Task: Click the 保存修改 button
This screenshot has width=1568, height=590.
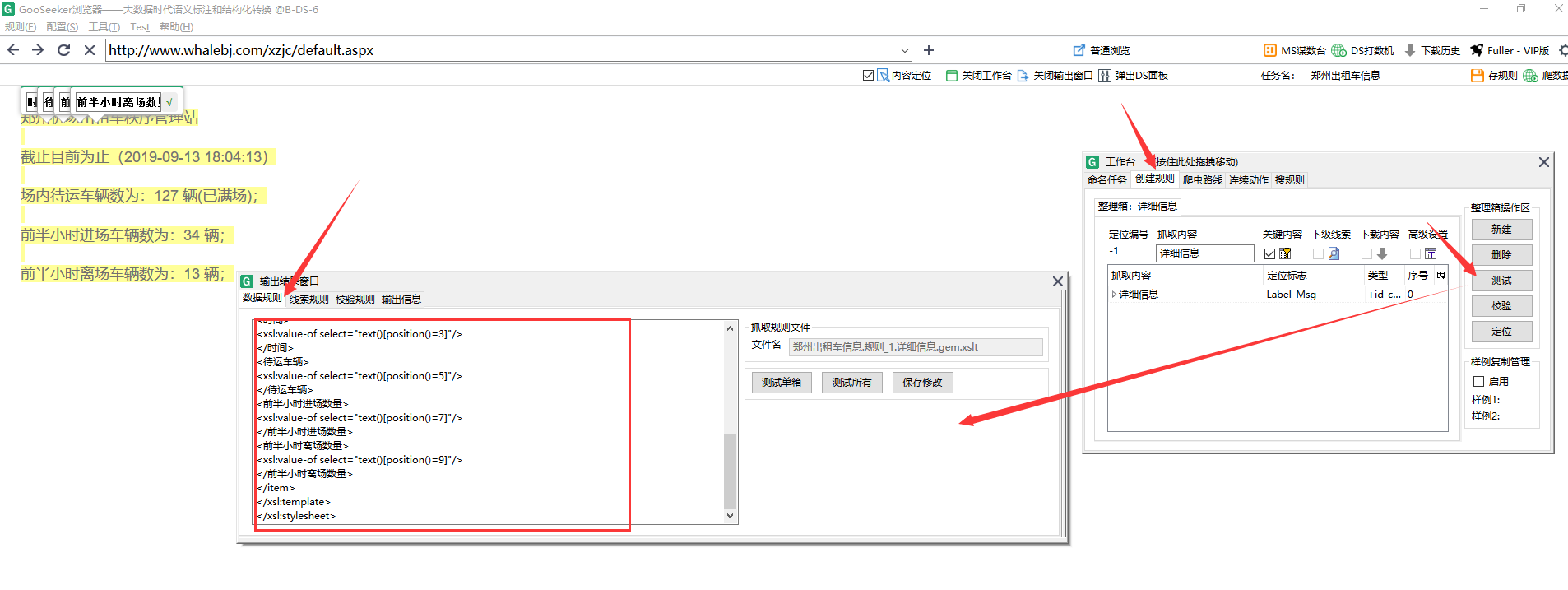Action: click(x=922, y=383)
